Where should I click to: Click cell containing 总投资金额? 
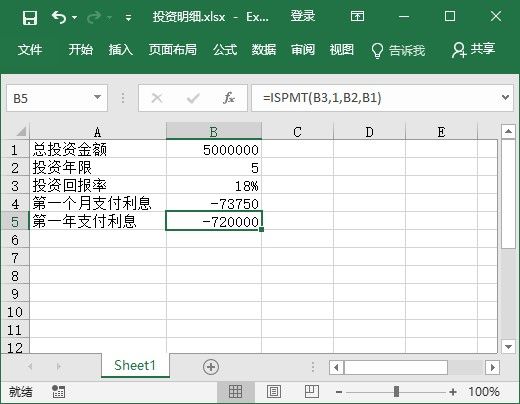pyautogui.click(x=98, y=149)
